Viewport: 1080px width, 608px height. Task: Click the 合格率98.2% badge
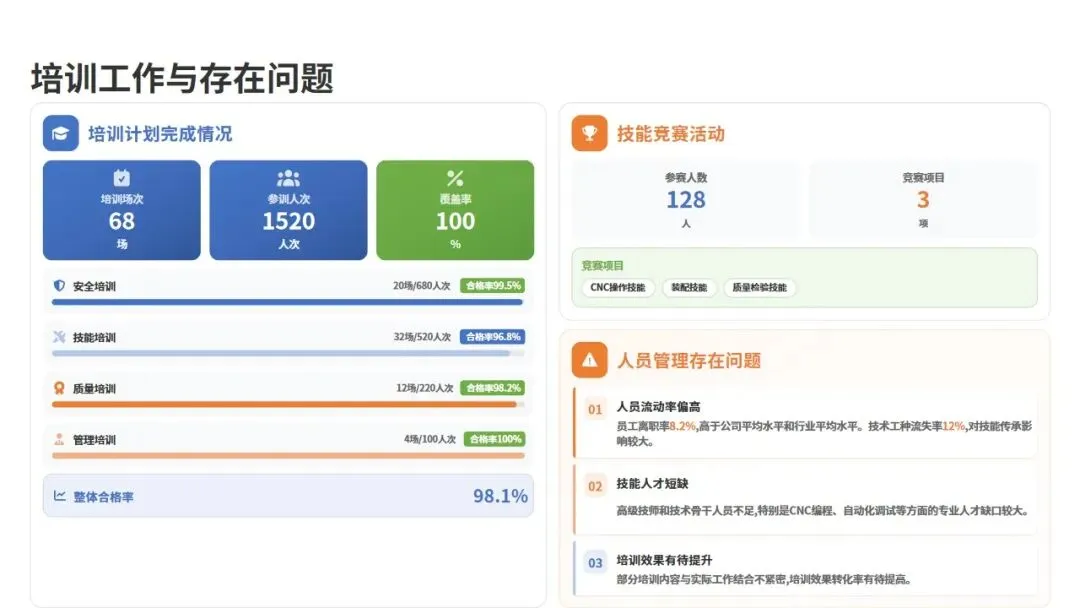click(493, 388)
